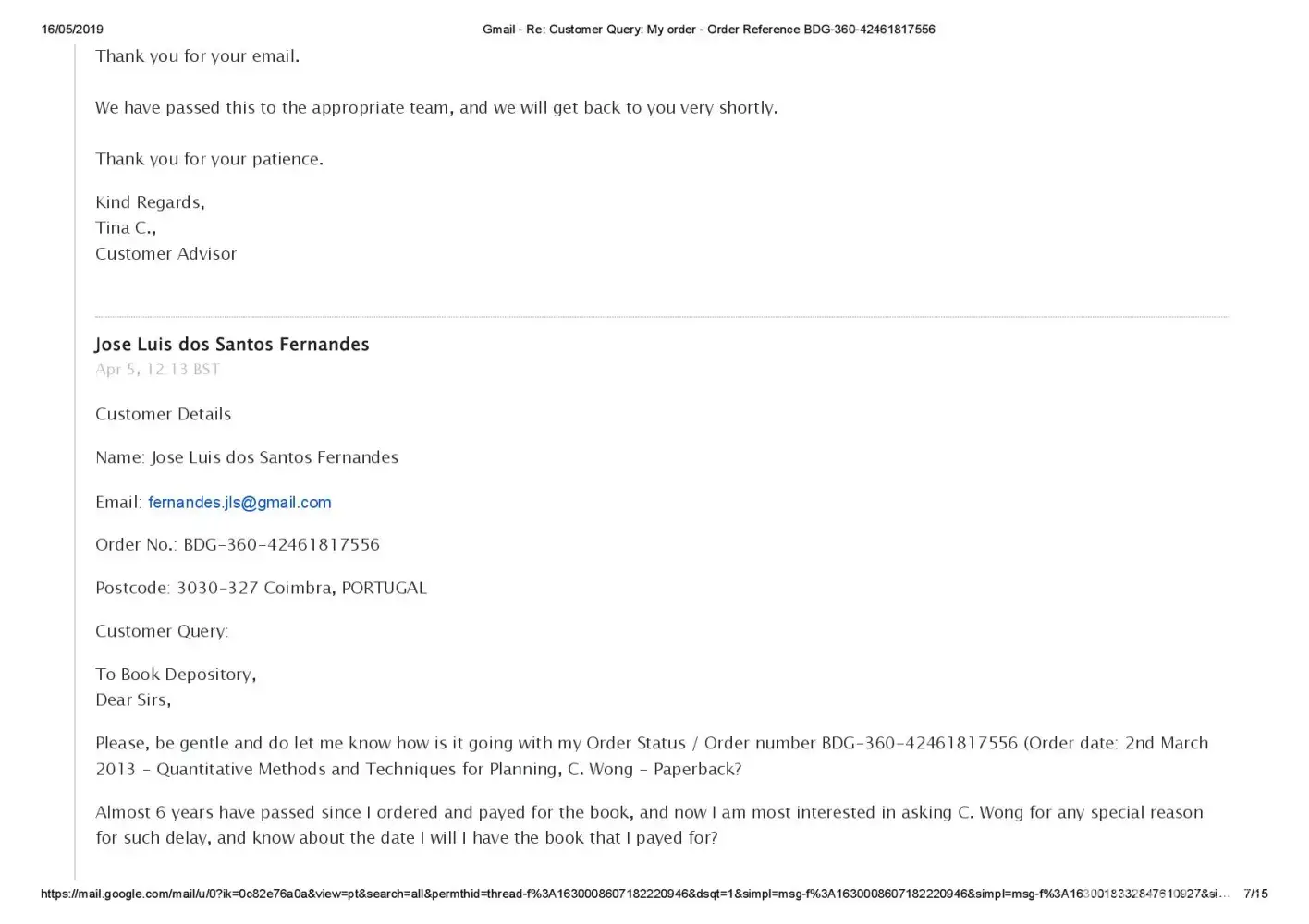Click the paragraph starting 'Almost 6 years'

coord(649,825)
